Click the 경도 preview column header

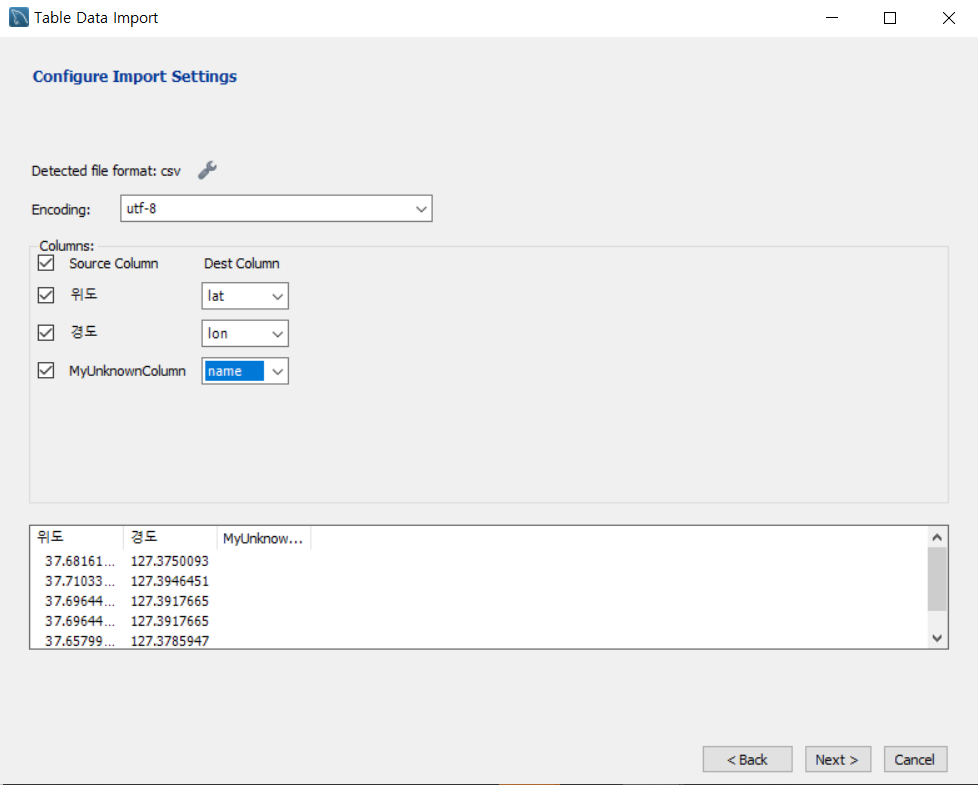[x=170, y=537]
